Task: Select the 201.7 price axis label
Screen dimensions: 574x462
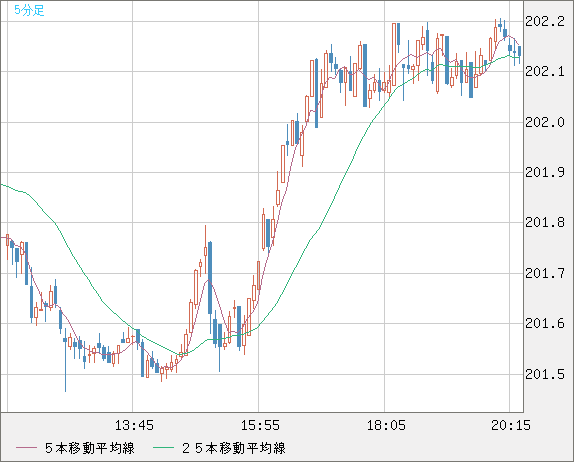Action: (x=545, y=273)
